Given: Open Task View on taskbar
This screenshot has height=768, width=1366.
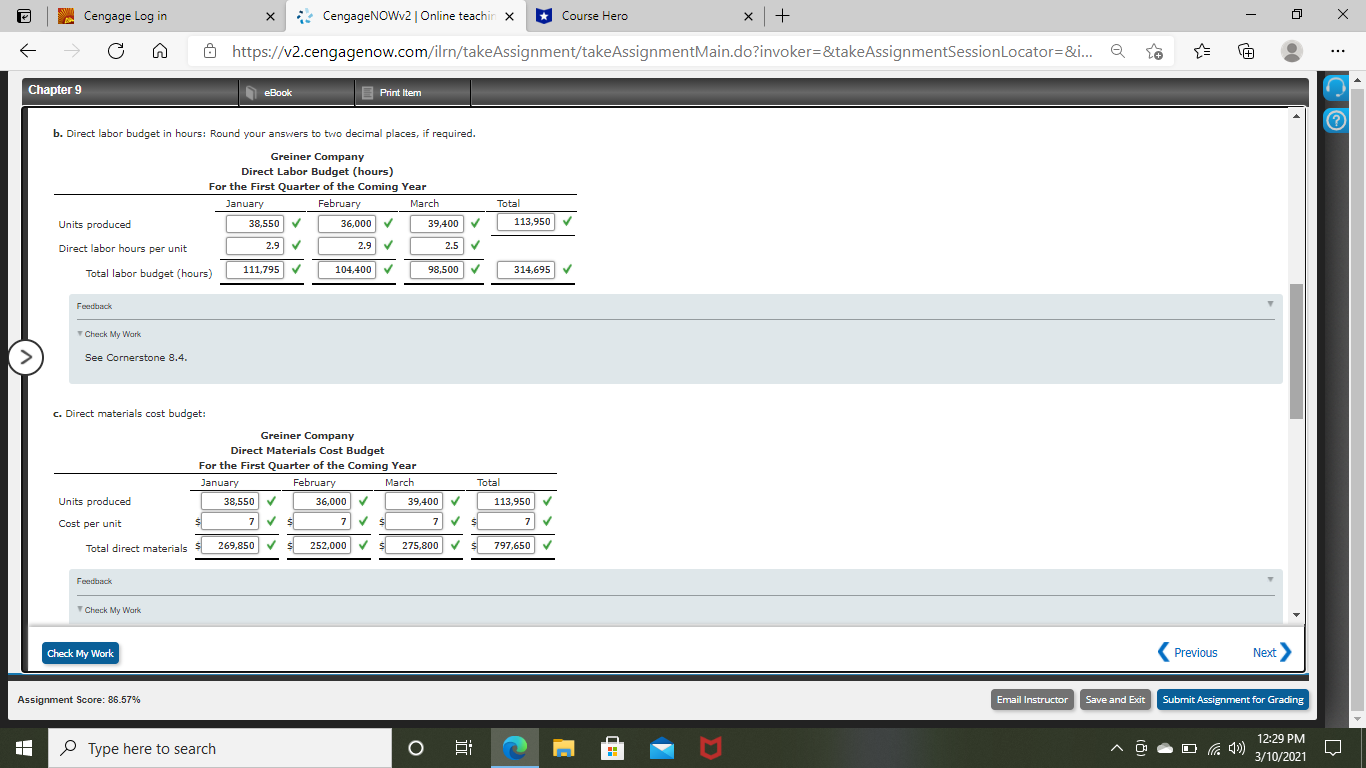Looking at the screenshot, I should [464, 748].
